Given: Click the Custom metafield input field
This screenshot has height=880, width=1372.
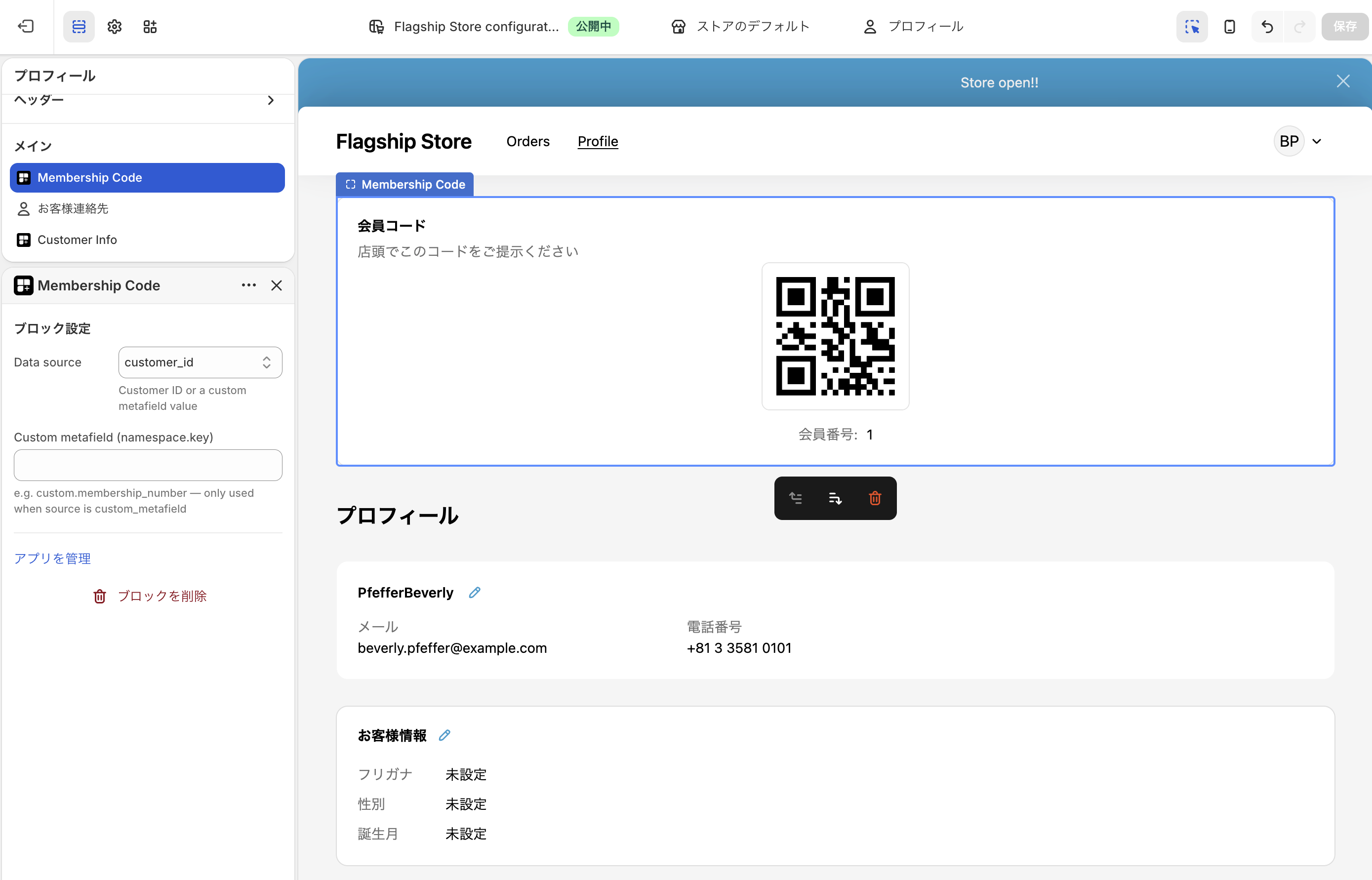Looking at the screenshot, I should click(148, 465).
